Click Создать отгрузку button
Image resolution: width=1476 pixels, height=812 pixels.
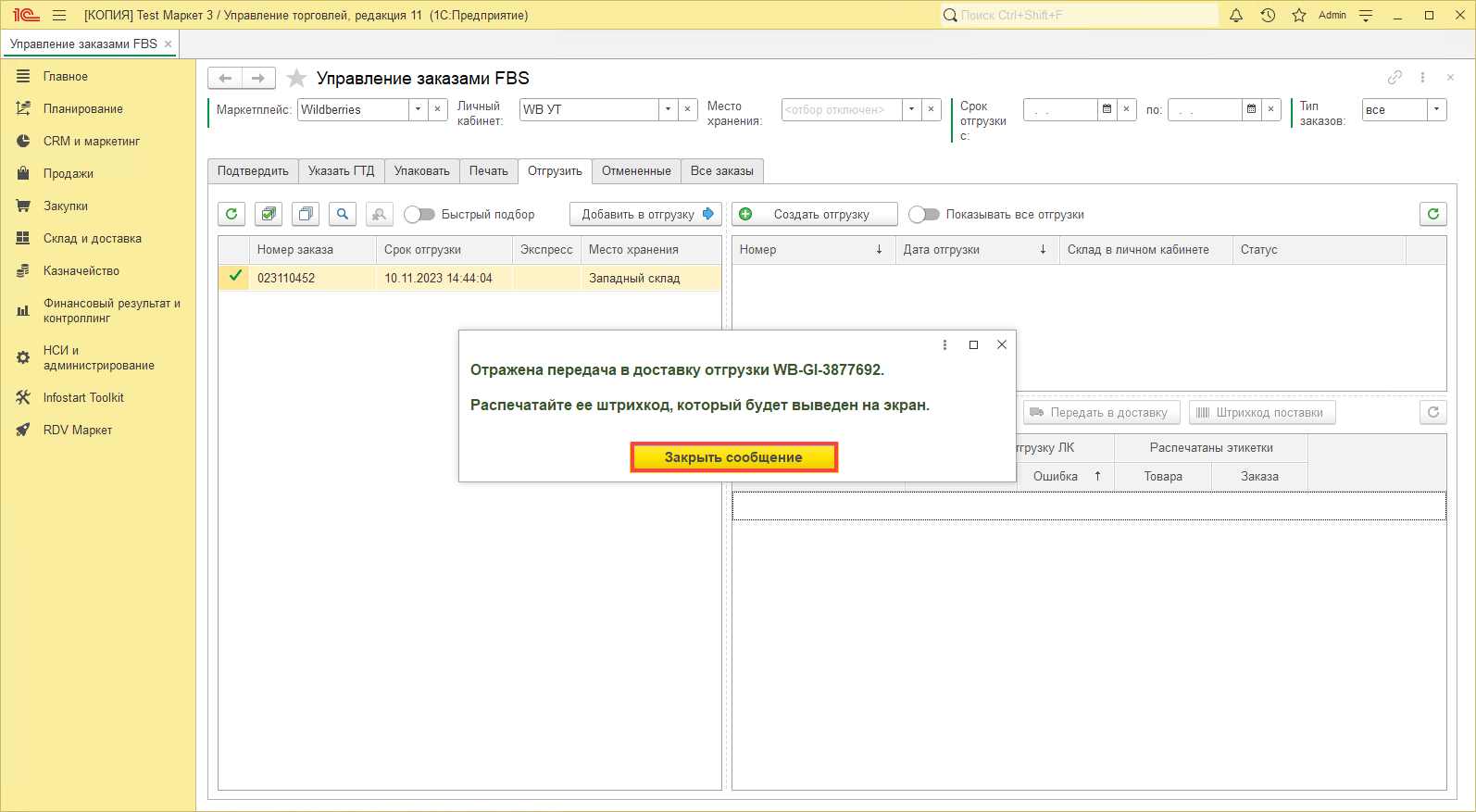click(815, 214)
